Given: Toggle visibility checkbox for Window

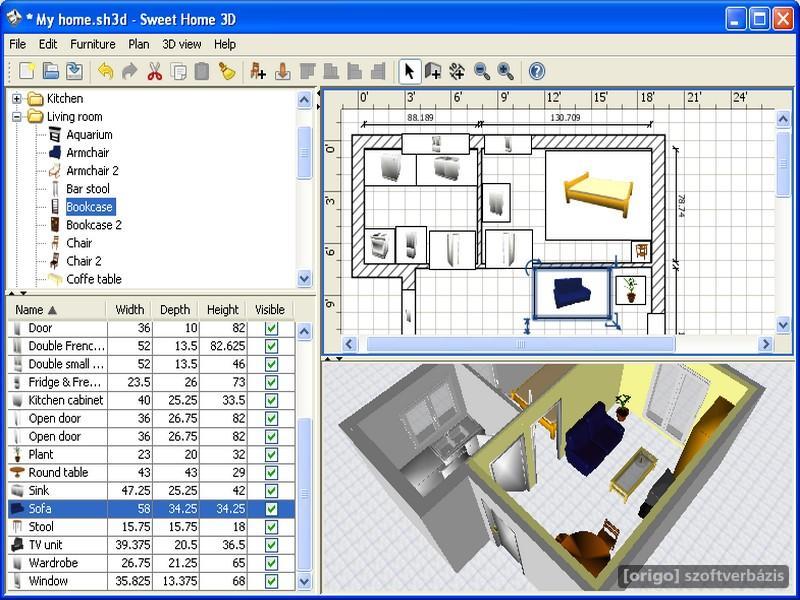Looking at the screenshot, I should [x=271, y=582].
